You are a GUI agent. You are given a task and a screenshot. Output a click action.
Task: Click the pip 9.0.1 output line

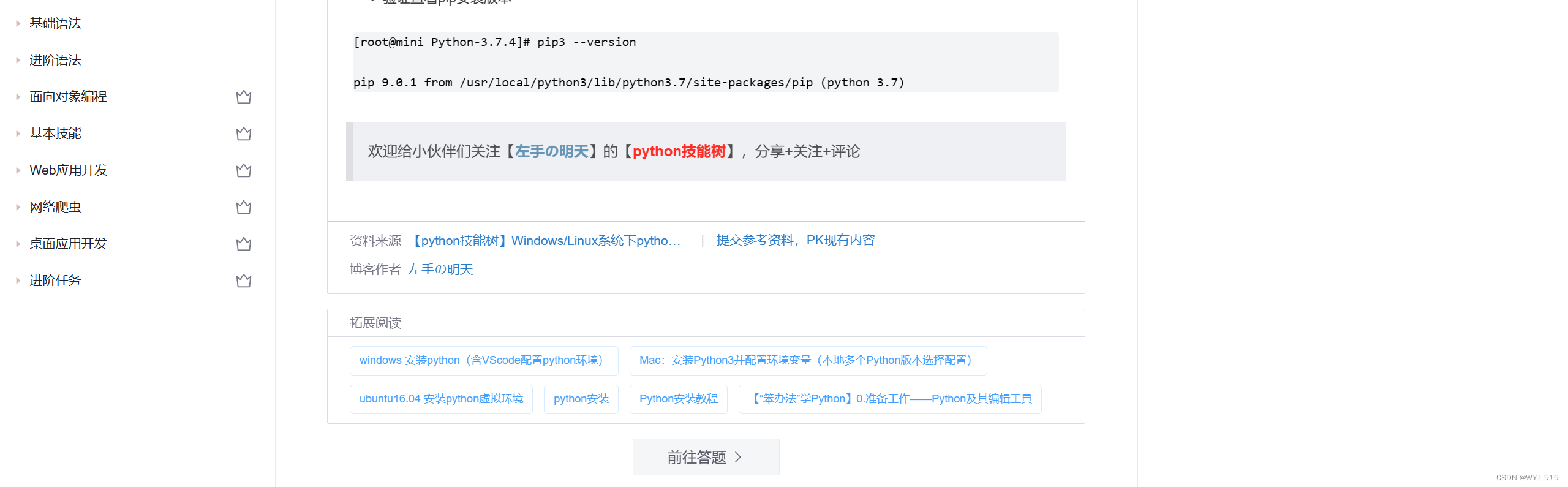629,83
